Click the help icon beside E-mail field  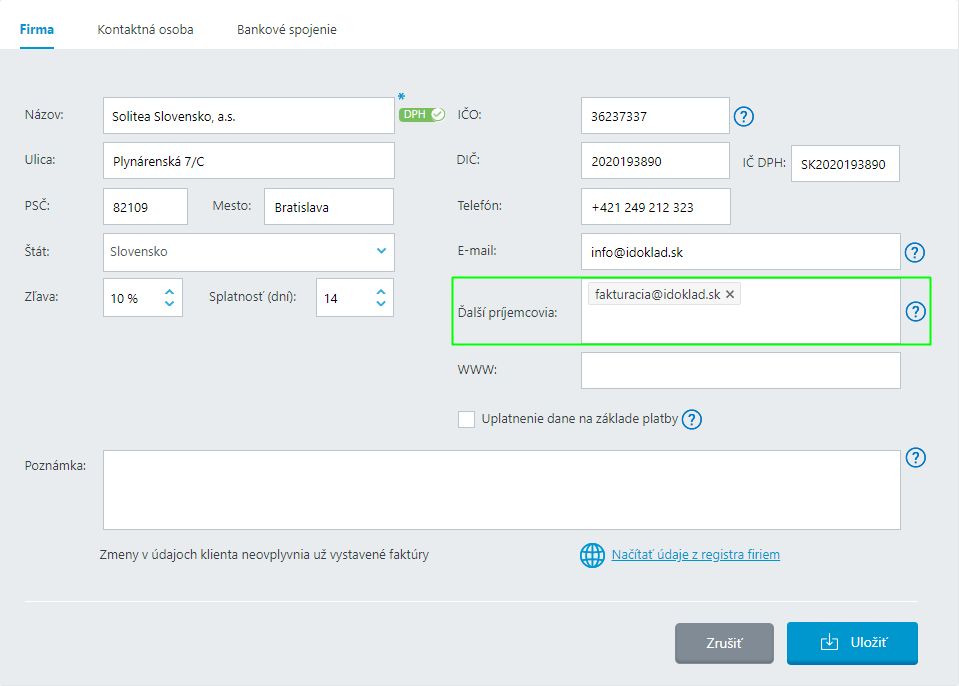914,253
